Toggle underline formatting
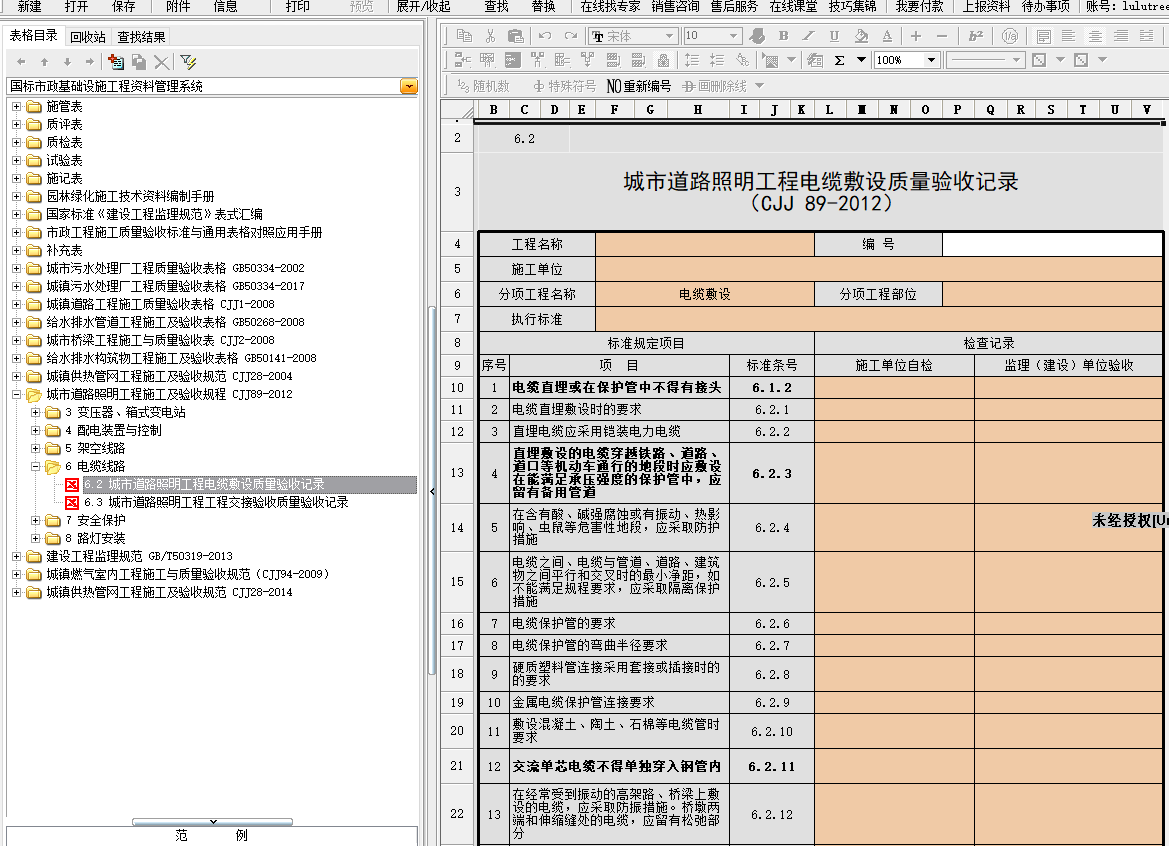The height and width of the screenshot is (846, 1169). pos(834,36)
